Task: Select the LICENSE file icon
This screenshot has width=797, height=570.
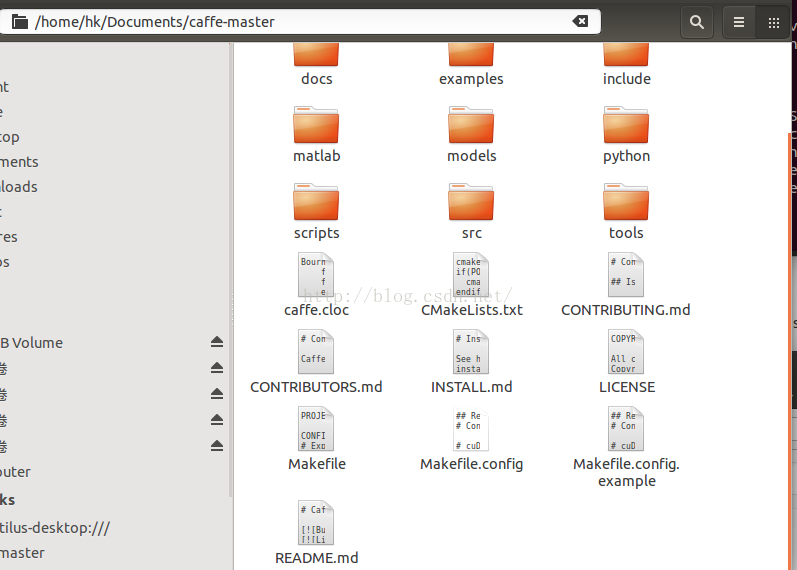Action: [626, 352]
